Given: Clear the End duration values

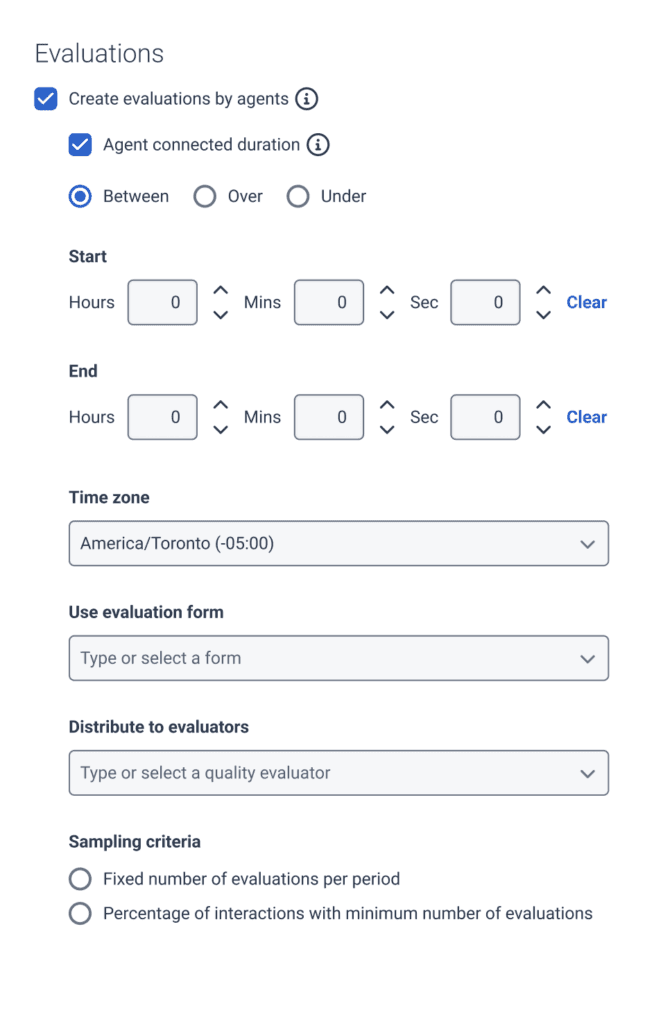Looking at the screenshot, I should (x=586, y=417).
